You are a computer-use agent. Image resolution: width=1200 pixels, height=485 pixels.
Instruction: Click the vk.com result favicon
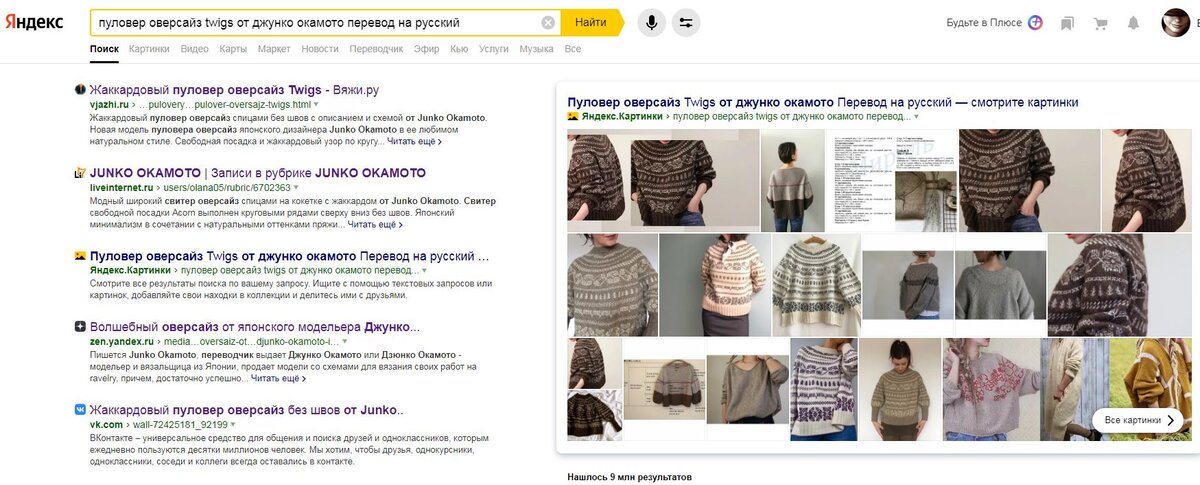click(x=80, y=409)
